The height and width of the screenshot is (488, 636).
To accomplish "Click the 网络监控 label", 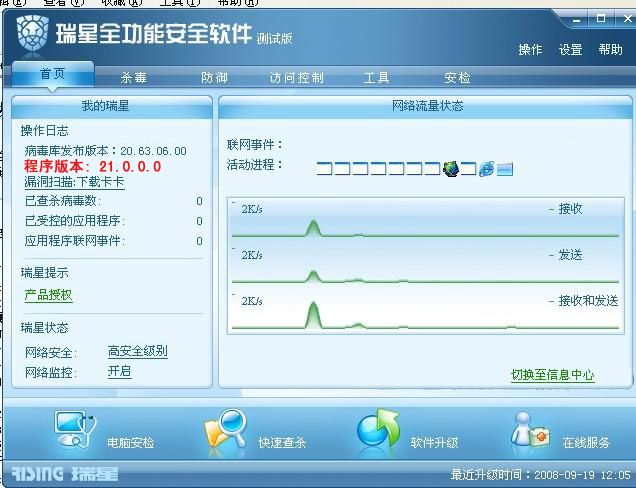I will click(x=51, y=372).
